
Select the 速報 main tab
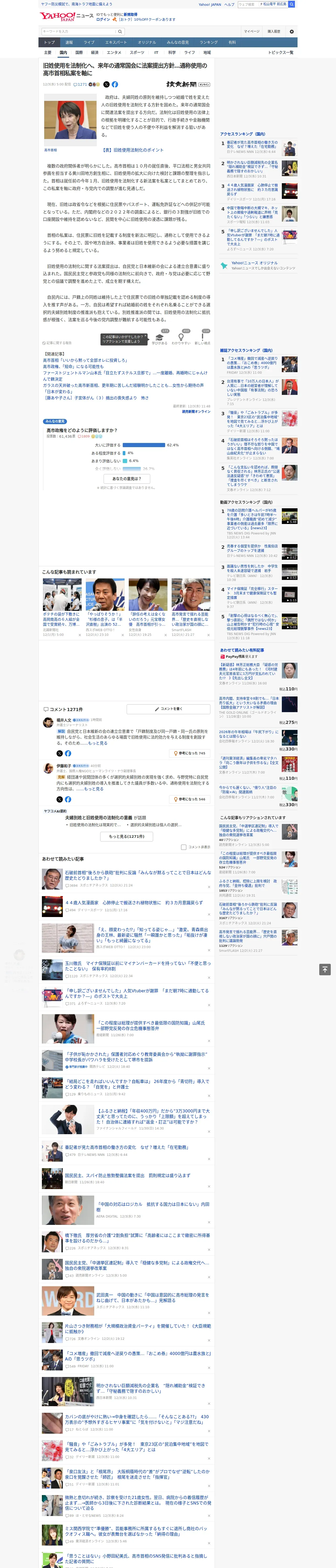pos(69,42)
